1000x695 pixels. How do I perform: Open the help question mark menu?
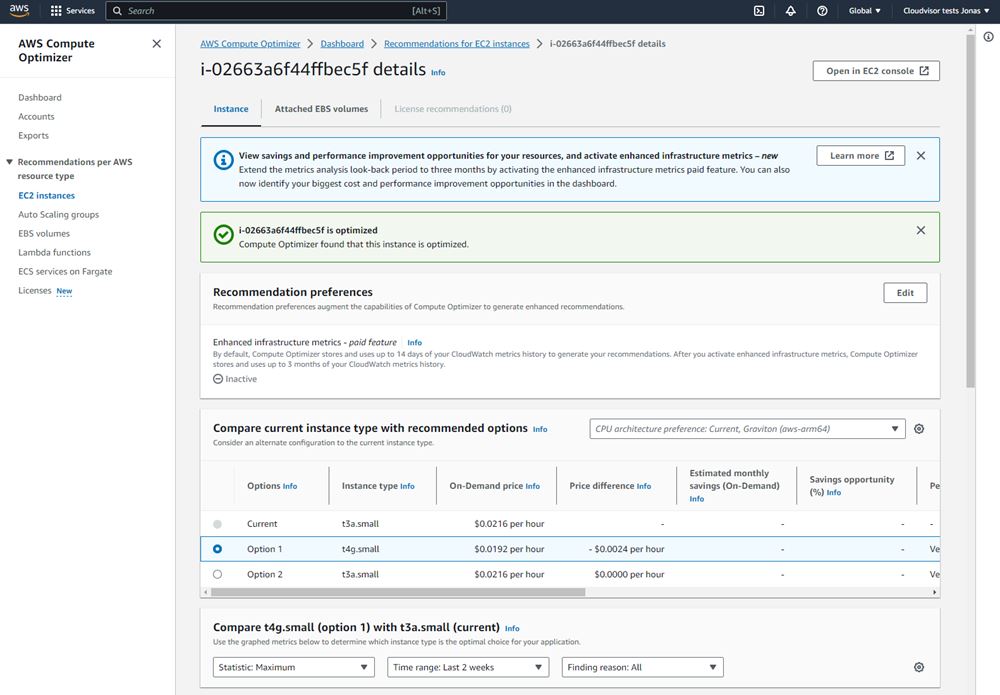click(822, 11)
